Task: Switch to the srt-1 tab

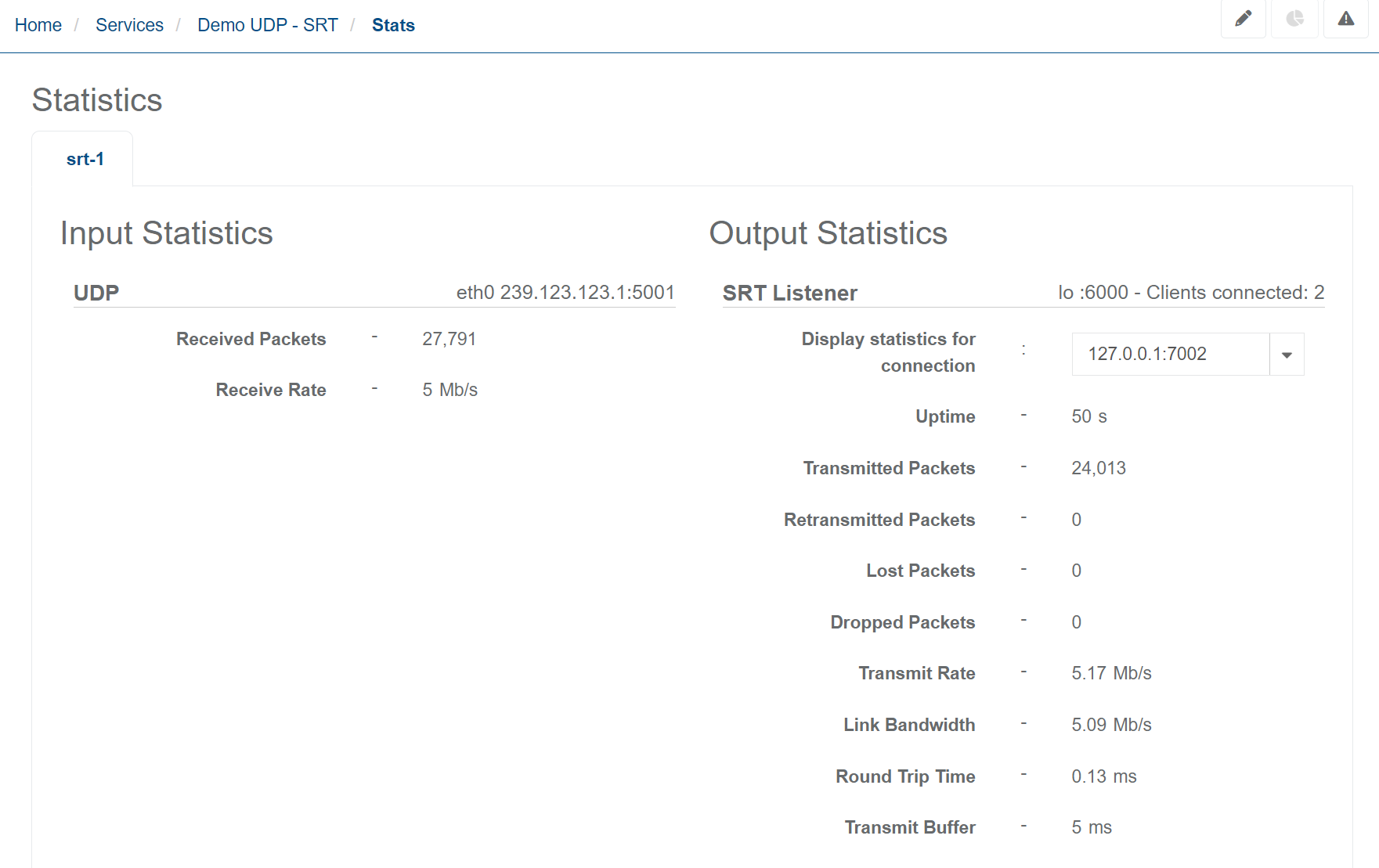Action: (85, 160)
